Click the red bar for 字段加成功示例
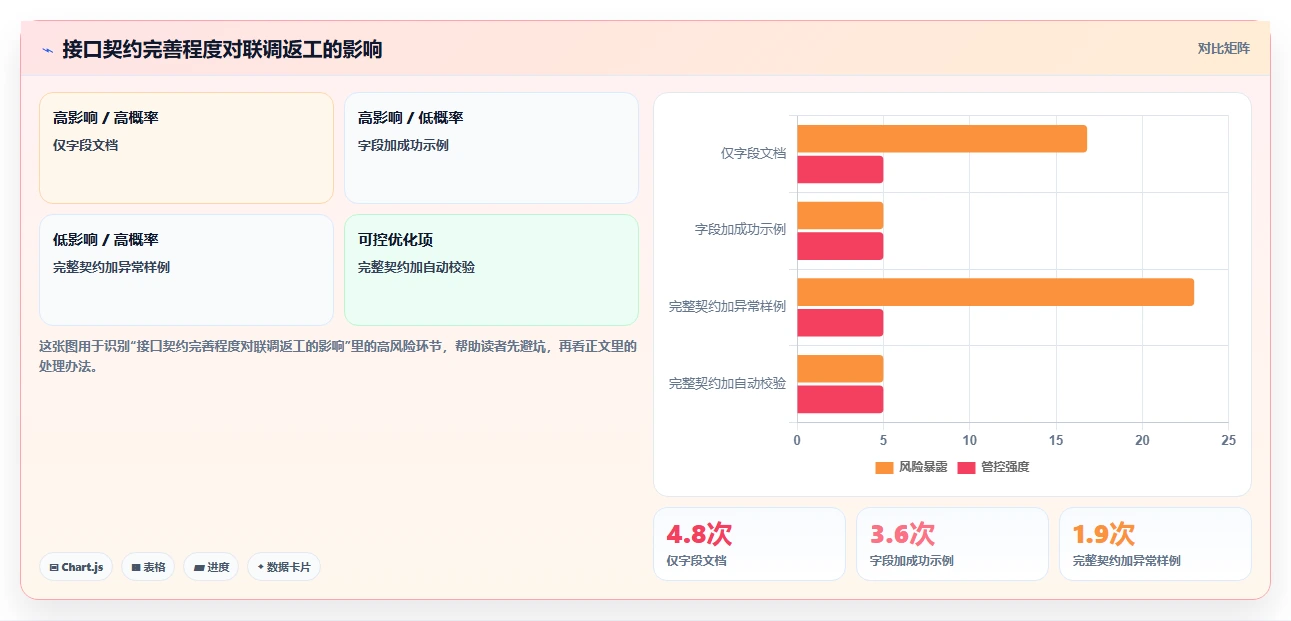This screenshot has width=1291, height=621. 840,246
